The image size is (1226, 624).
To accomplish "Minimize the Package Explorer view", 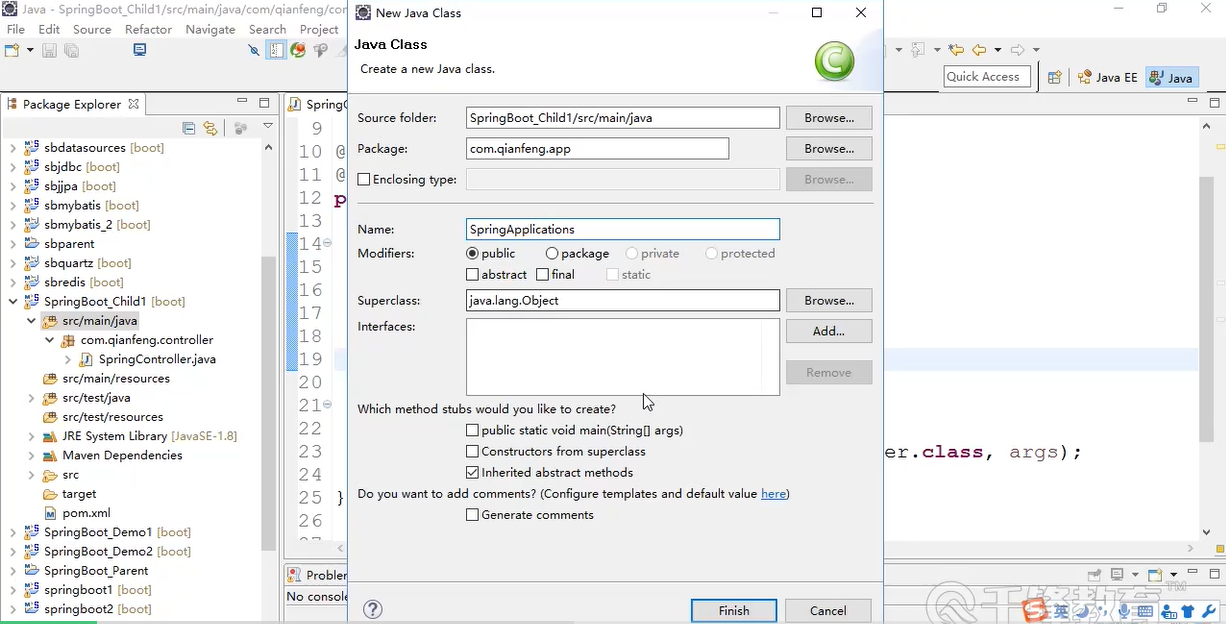I will 242,102.
